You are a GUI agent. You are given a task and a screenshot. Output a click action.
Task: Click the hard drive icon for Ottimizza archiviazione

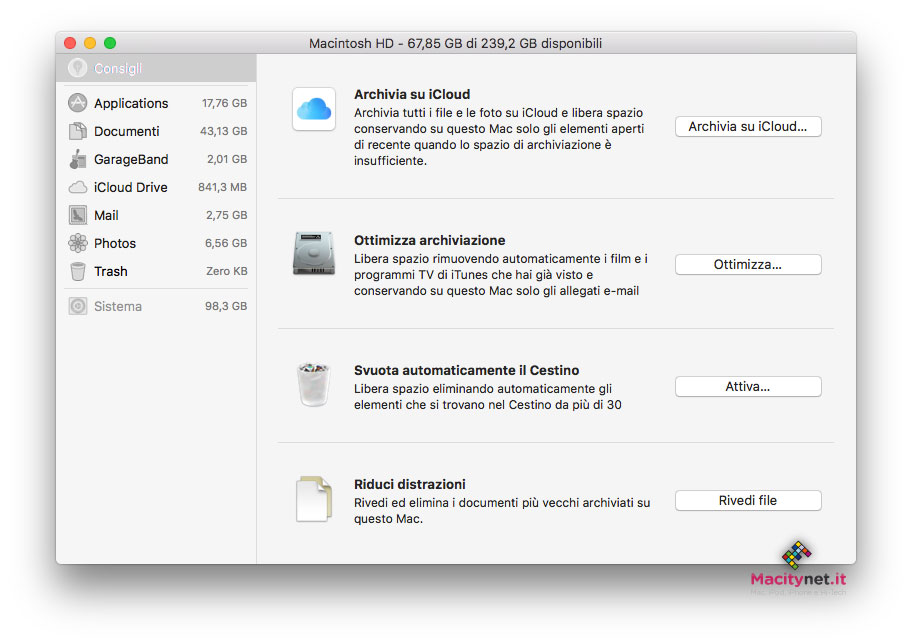[x=314, y=254]
